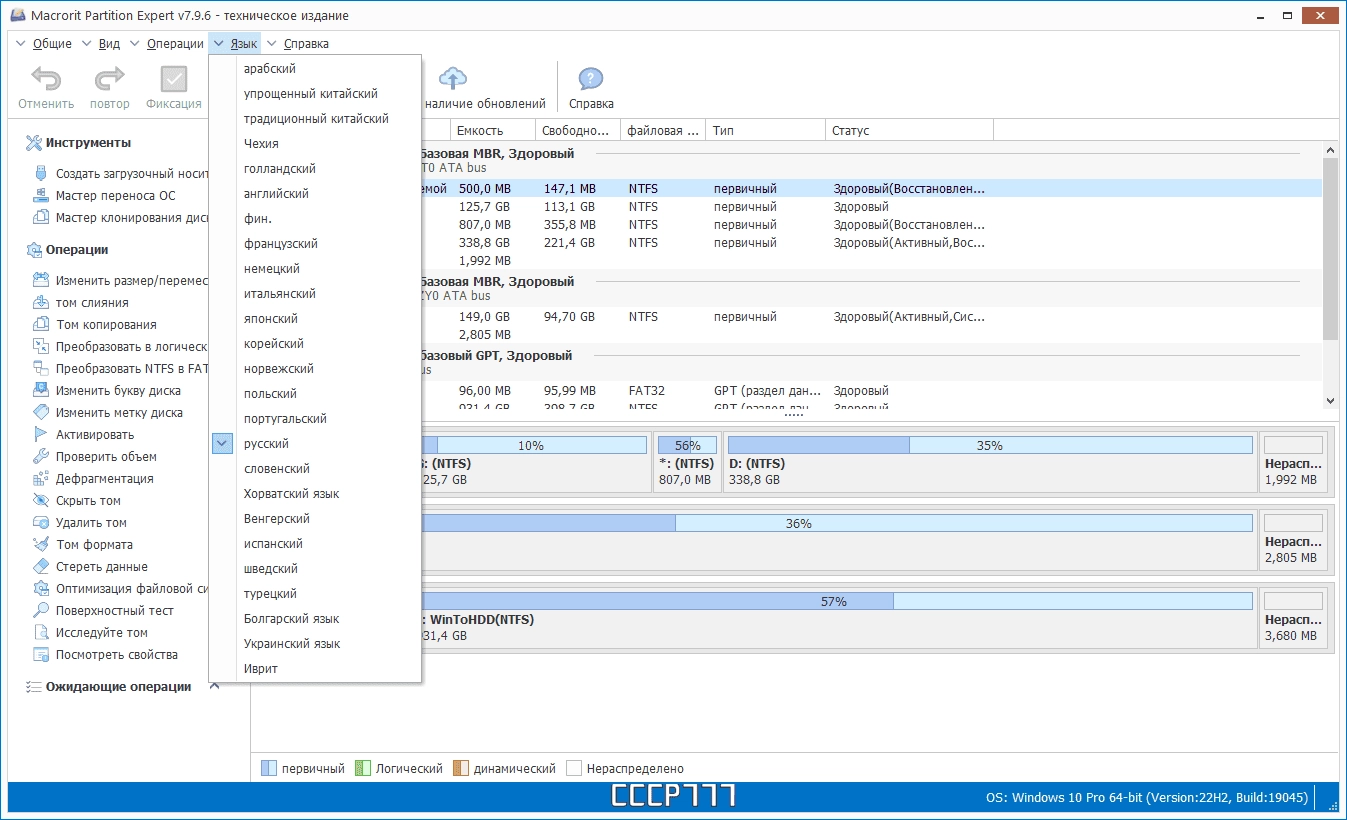Viewport: 1347px width, 820px height.
Task: Collapse the Ожидающие операции panel
Action: pyautogui.click(x=214, y=687)
